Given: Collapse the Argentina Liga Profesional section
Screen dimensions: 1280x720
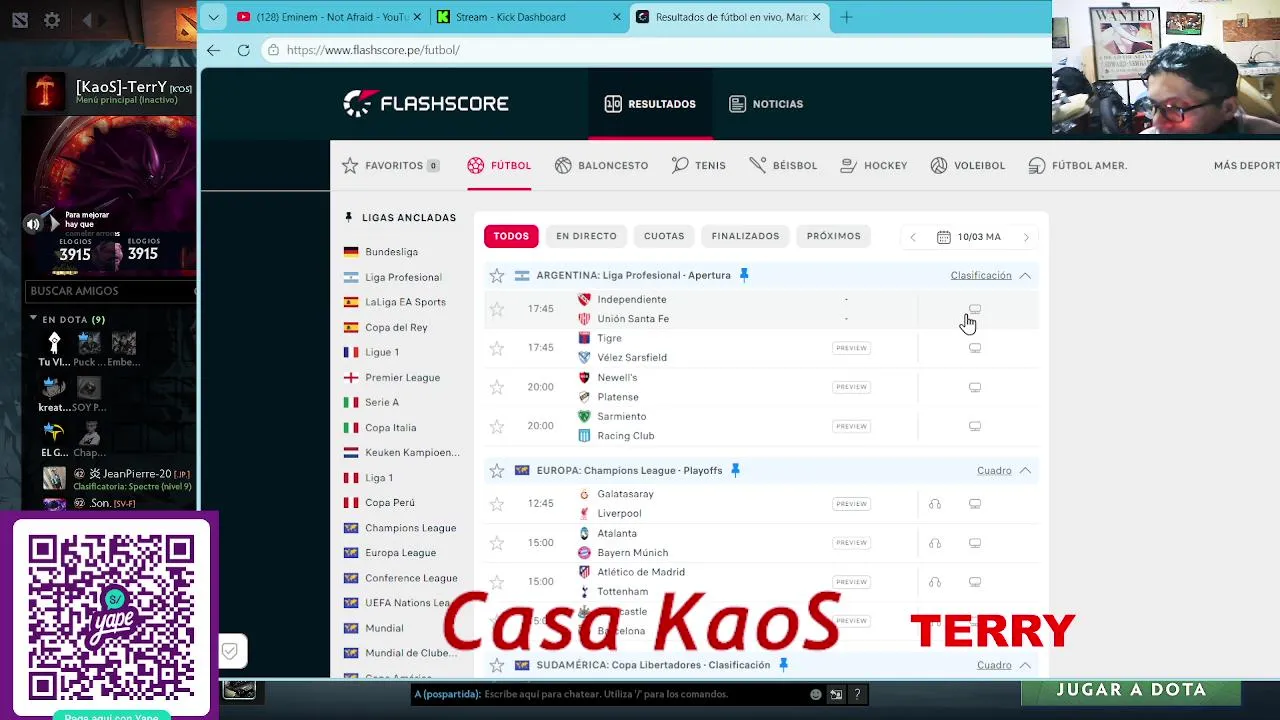Looking at the screenshot, I should (x=1025, y=275).
